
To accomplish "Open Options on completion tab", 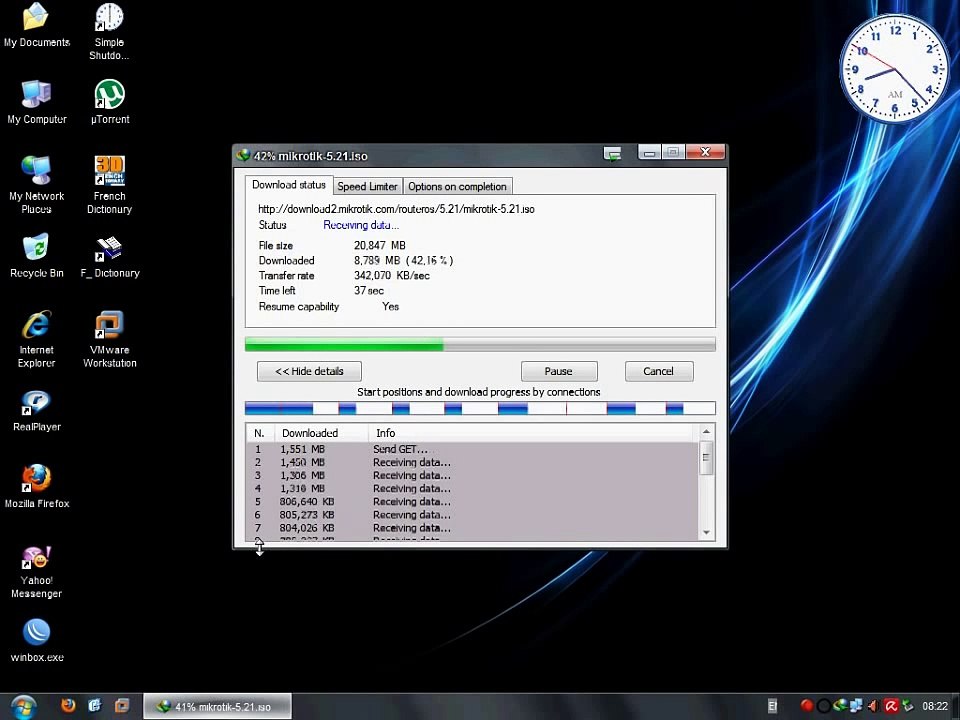I will (x=457, y=186).
